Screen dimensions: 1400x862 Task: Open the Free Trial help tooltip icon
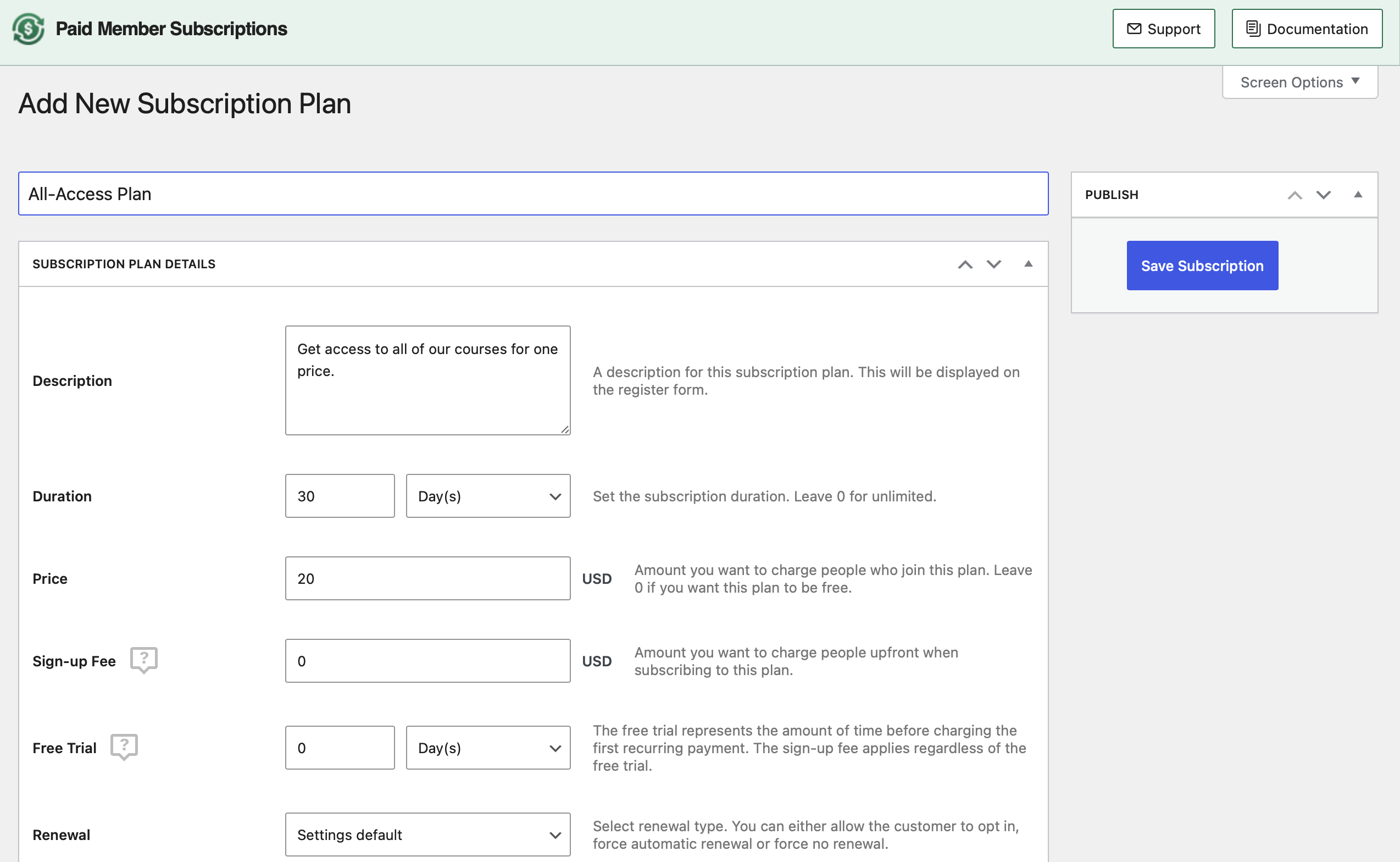(124, 747)
